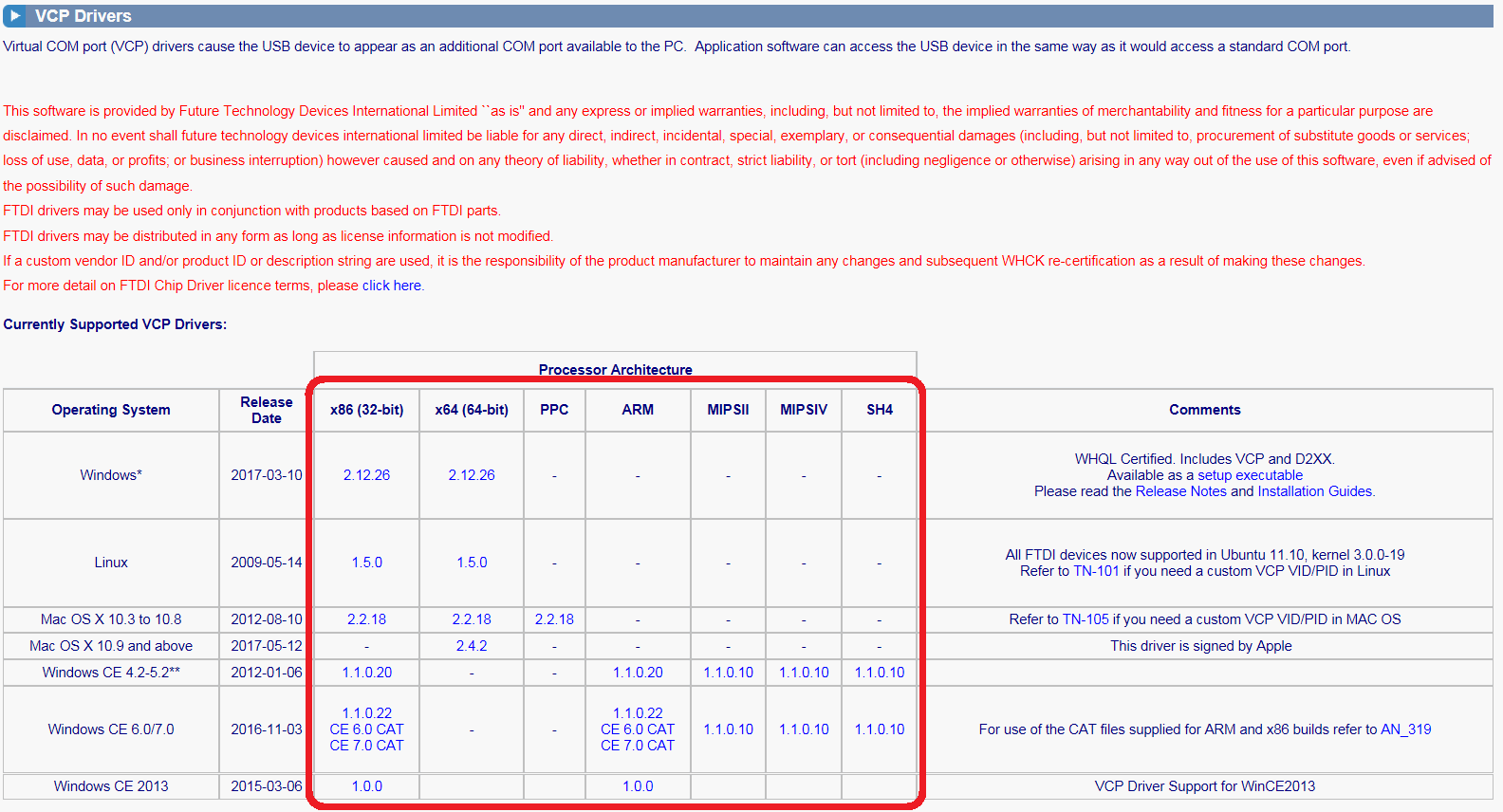The width and height of the screenshot is (1503, 812).
Task: Click 'Currently Supported VCP Drivers:' heading
Action: 115,324
